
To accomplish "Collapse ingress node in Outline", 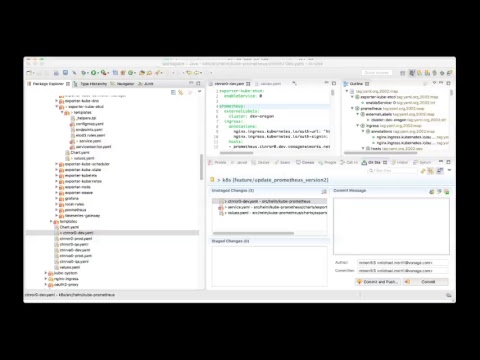I will 358,126.
